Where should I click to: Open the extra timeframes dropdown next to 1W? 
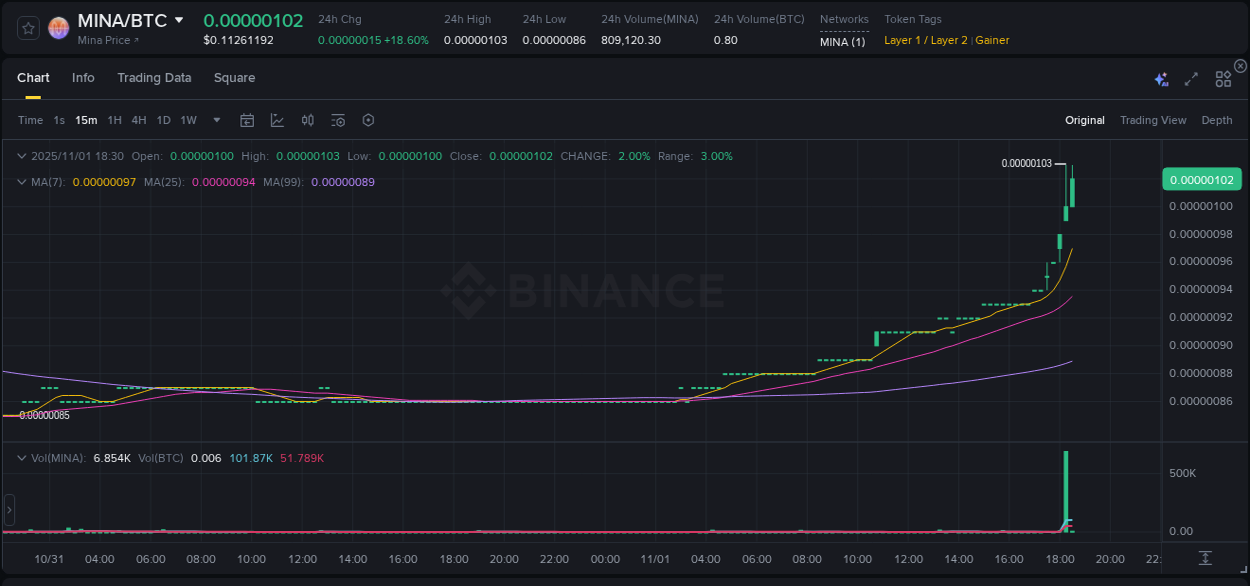(216, 120)
